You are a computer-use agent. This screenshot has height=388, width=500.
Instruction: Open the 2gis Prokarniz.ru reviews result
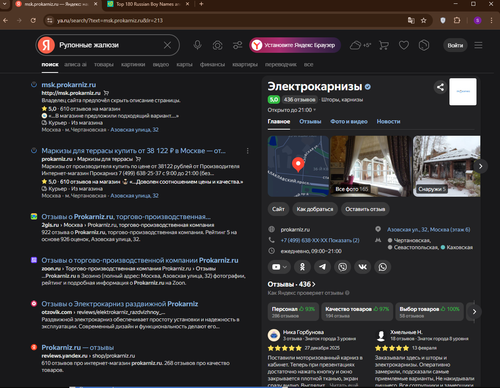pos(126,217)
